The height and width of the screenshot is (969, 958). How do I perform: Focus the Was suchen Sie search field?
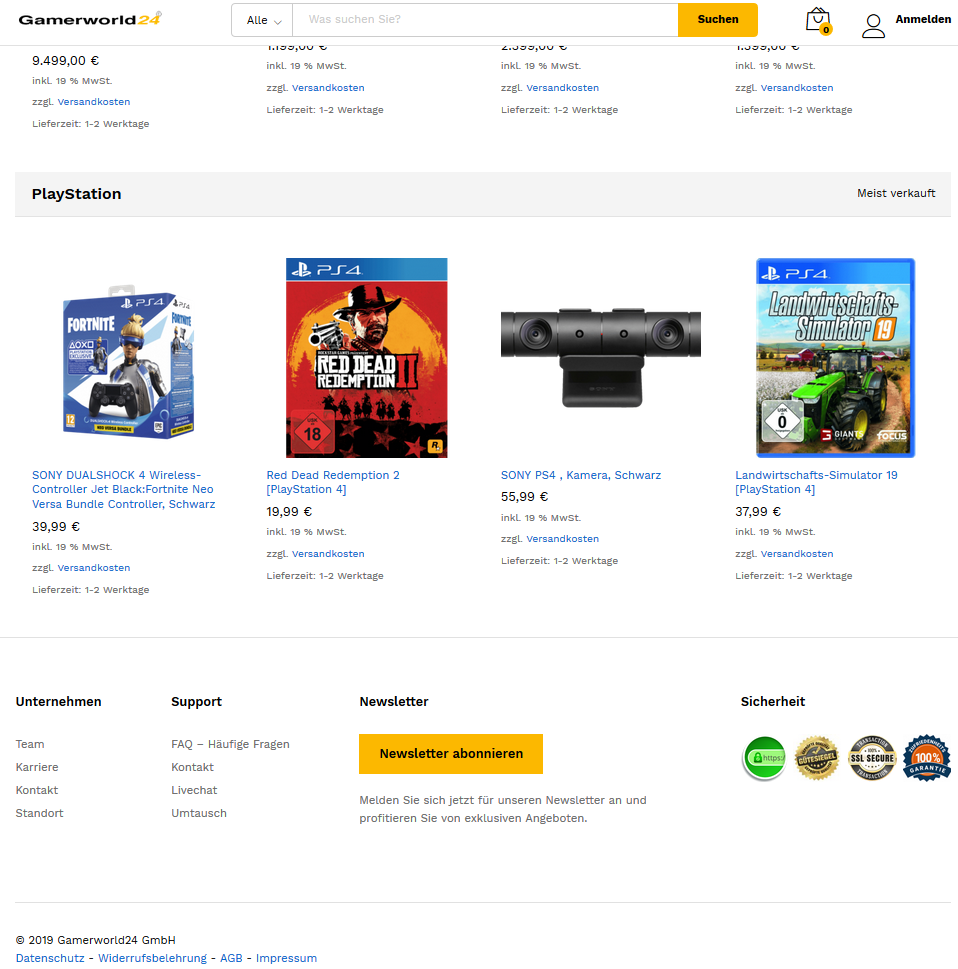point(485,20)
